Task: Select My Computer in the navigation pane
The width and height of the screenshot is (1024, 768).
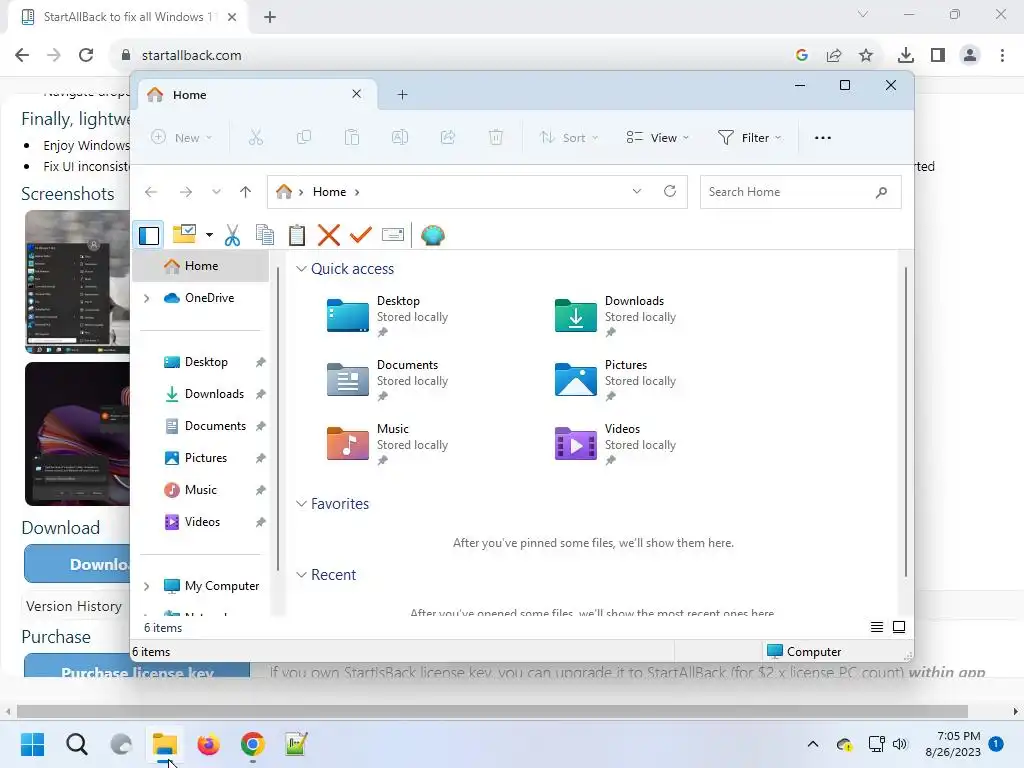Action: coord(221,586)
